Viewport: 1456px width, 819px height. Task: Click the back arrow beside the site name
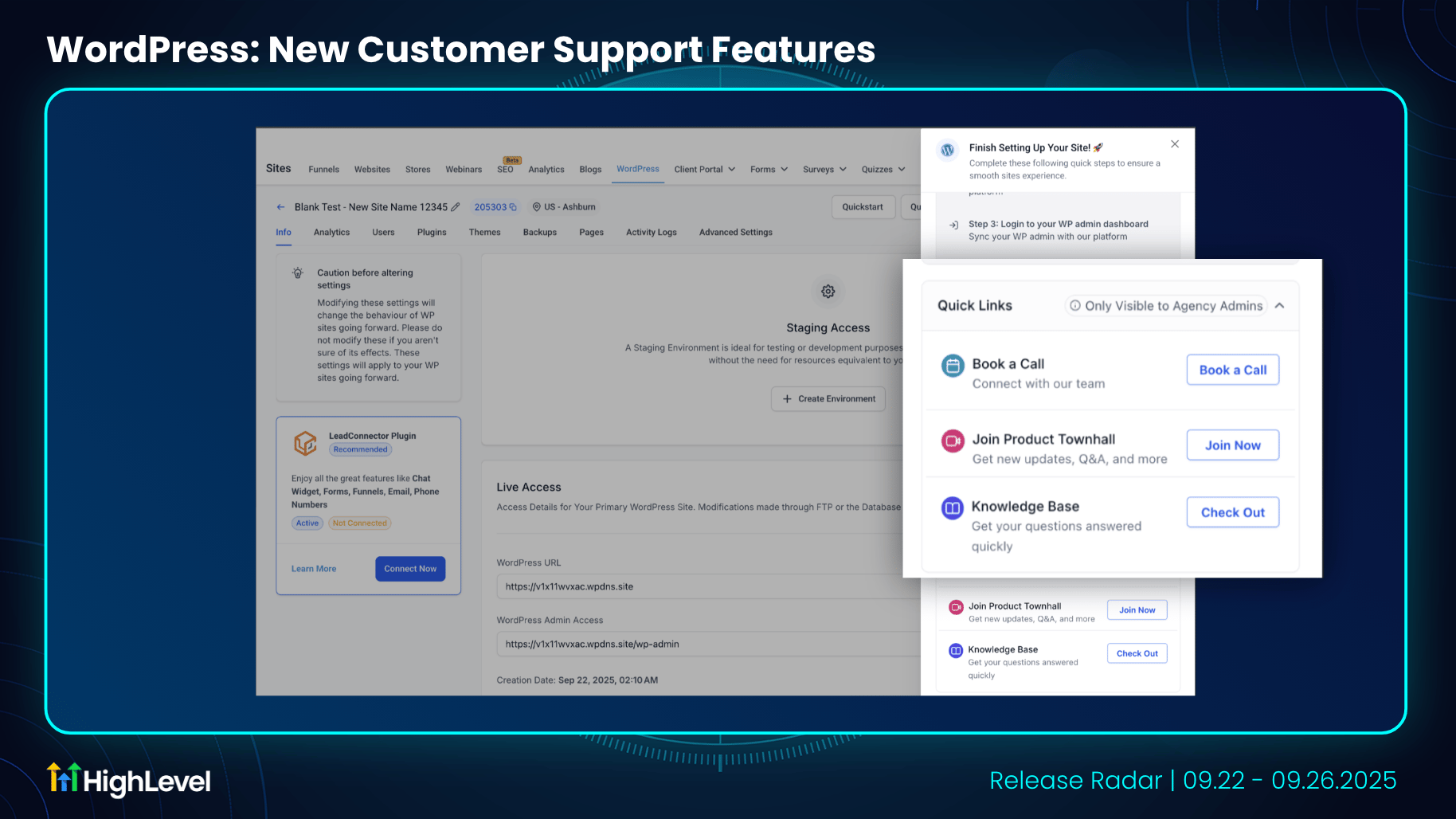click(280, 207)
